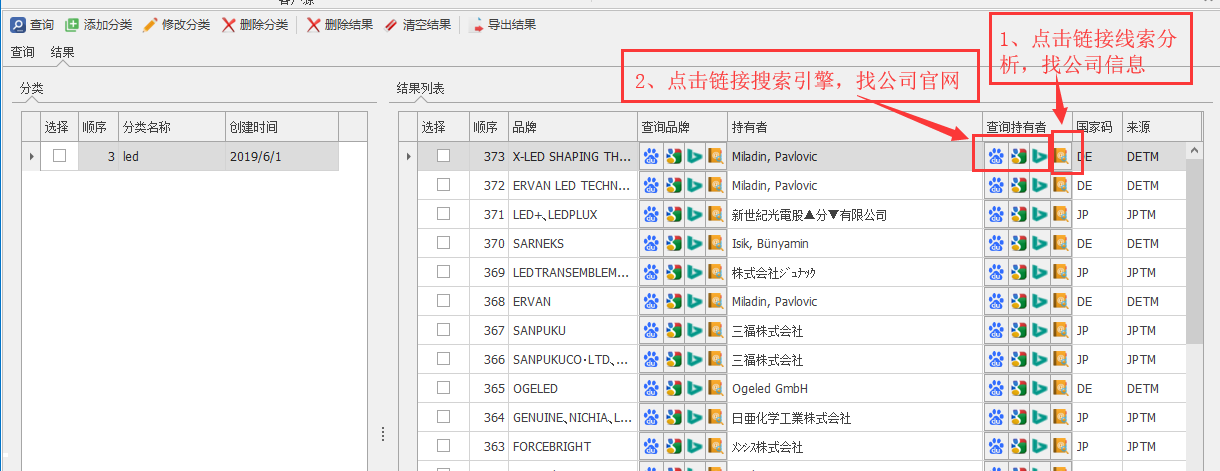Image resolution: width=1220 pixels, height=471 pixels.
Task: Check the FORCEBRIGHT row checkbox
Action: (x=444, y=446)
